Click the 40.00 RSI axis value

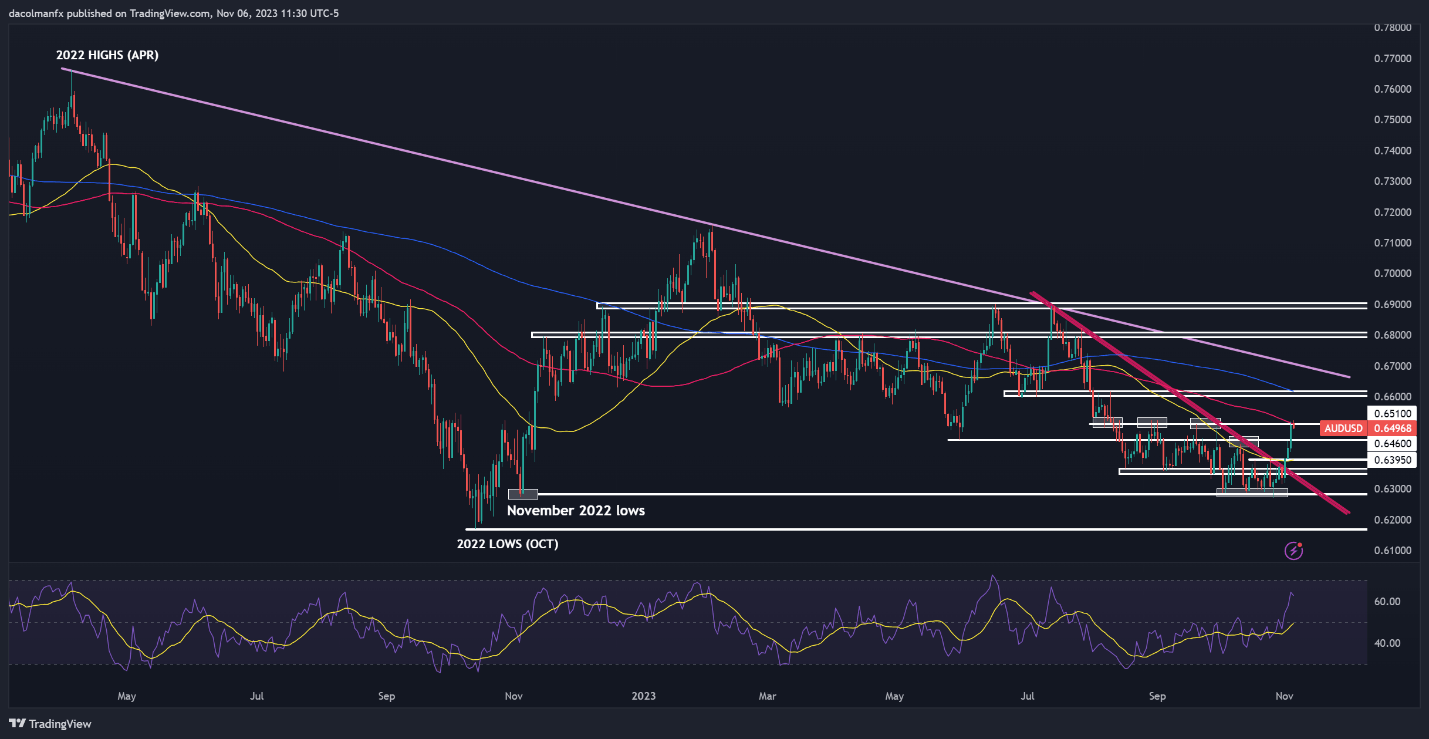(x=1386, y=643)
